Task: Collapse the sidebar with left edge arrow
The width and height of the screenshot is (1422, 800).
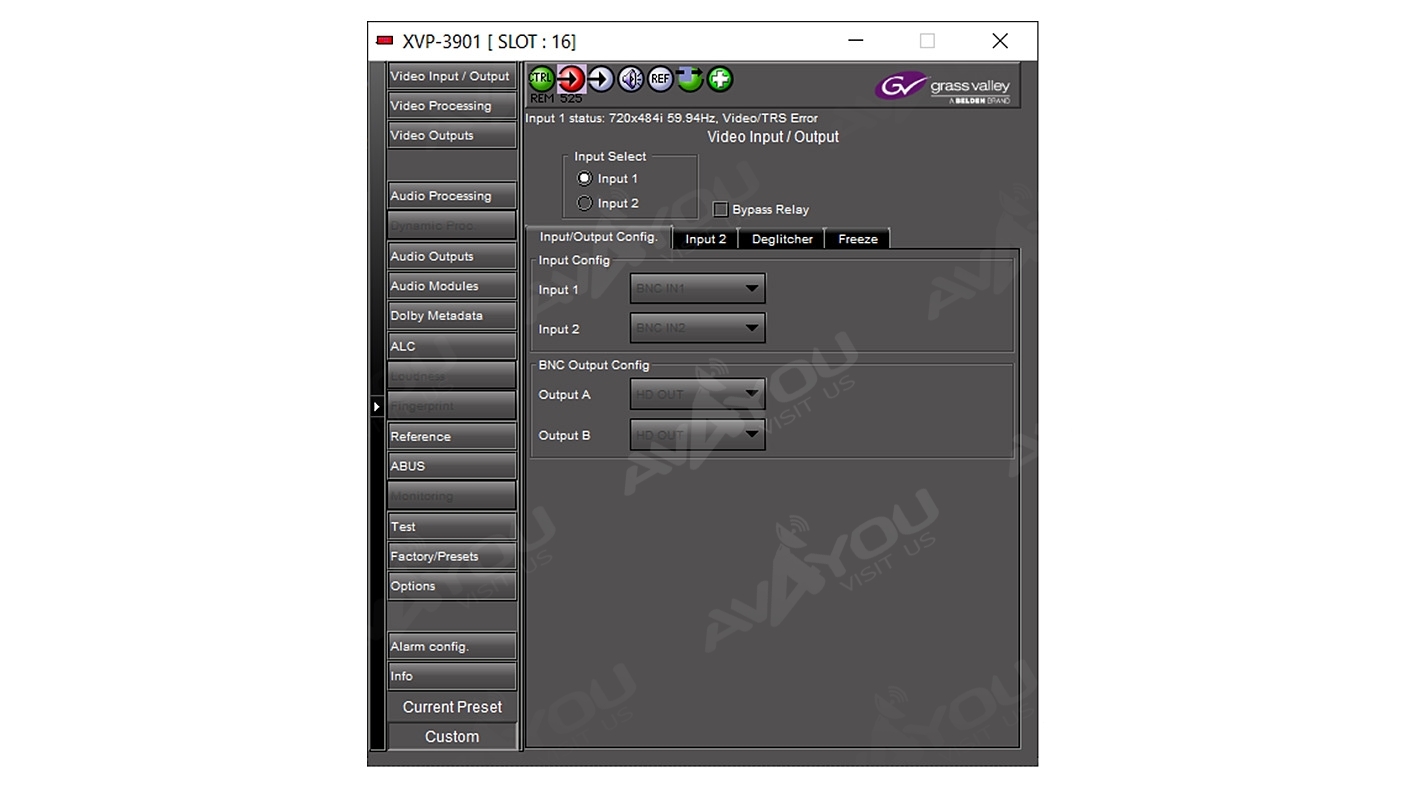Action: pyautogui.click(x=377, y=407)
